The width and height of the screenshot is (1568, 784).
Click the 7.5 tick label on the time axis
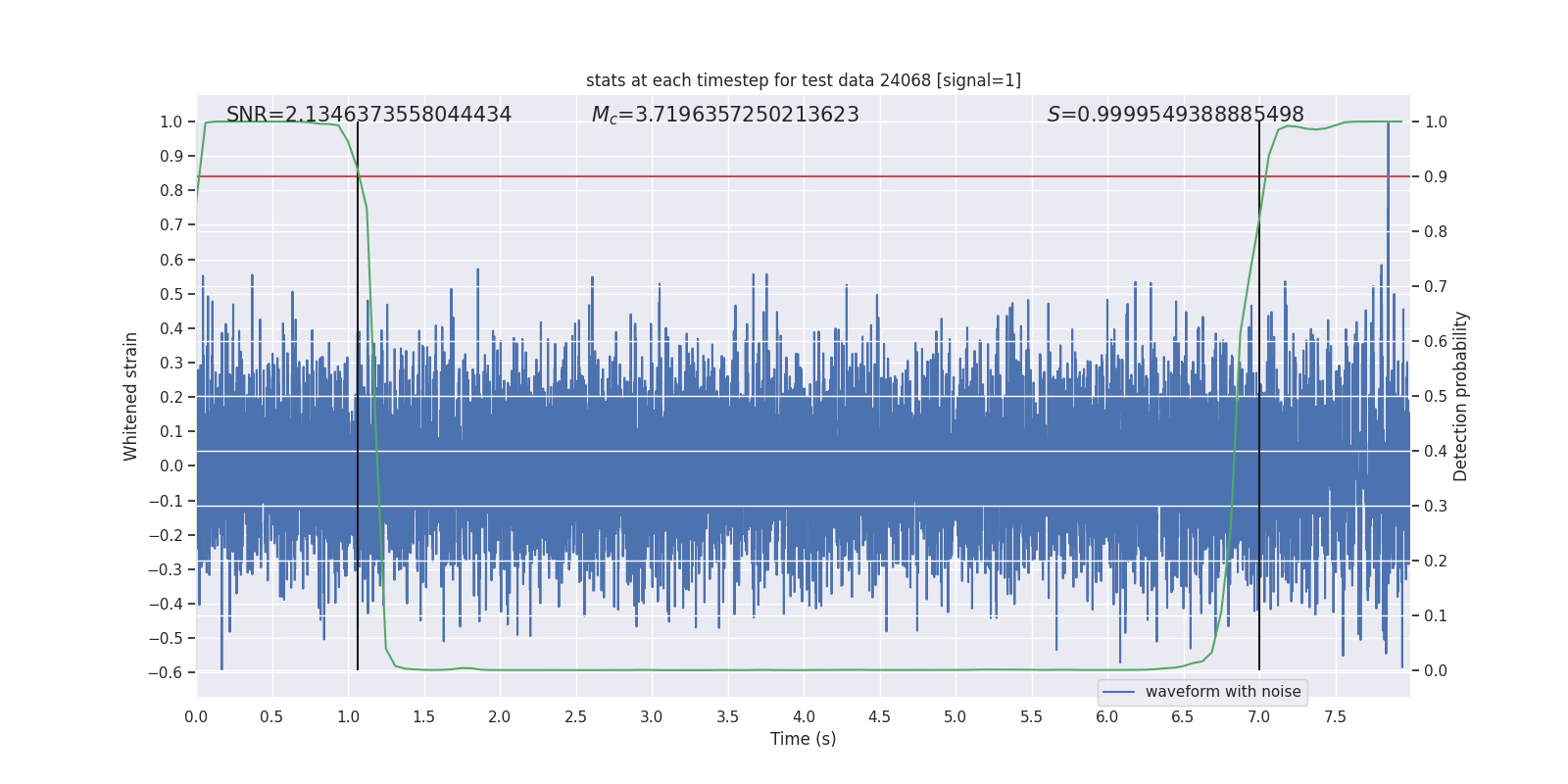click(1335, 716)
